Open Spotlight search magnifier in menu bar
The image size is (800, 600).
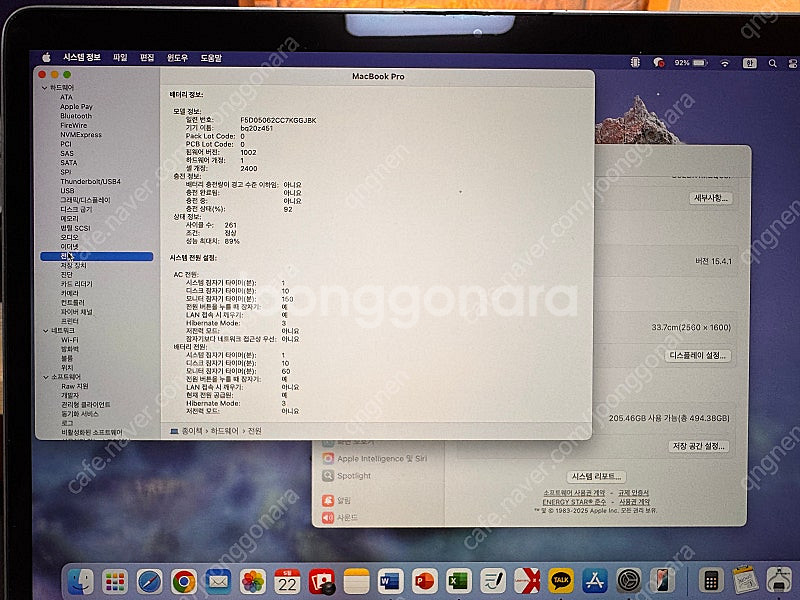click(x=772, y=63)
